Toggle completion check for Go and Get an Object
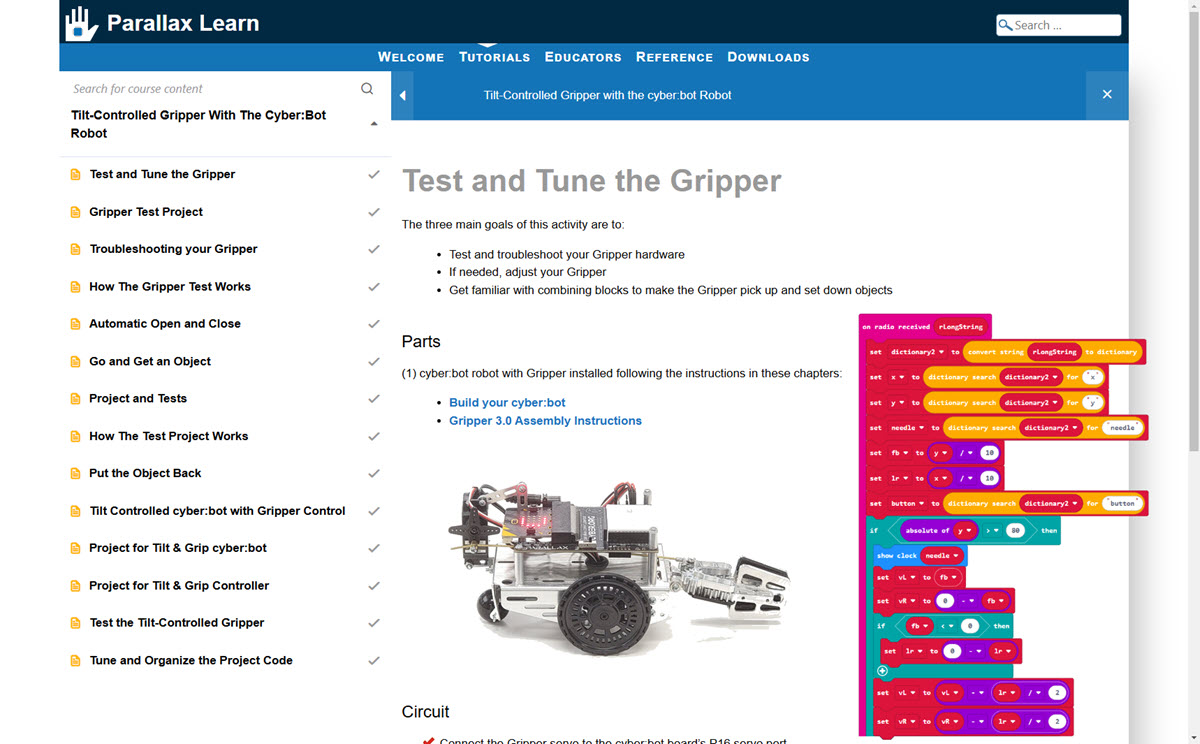 pos(374,361)
